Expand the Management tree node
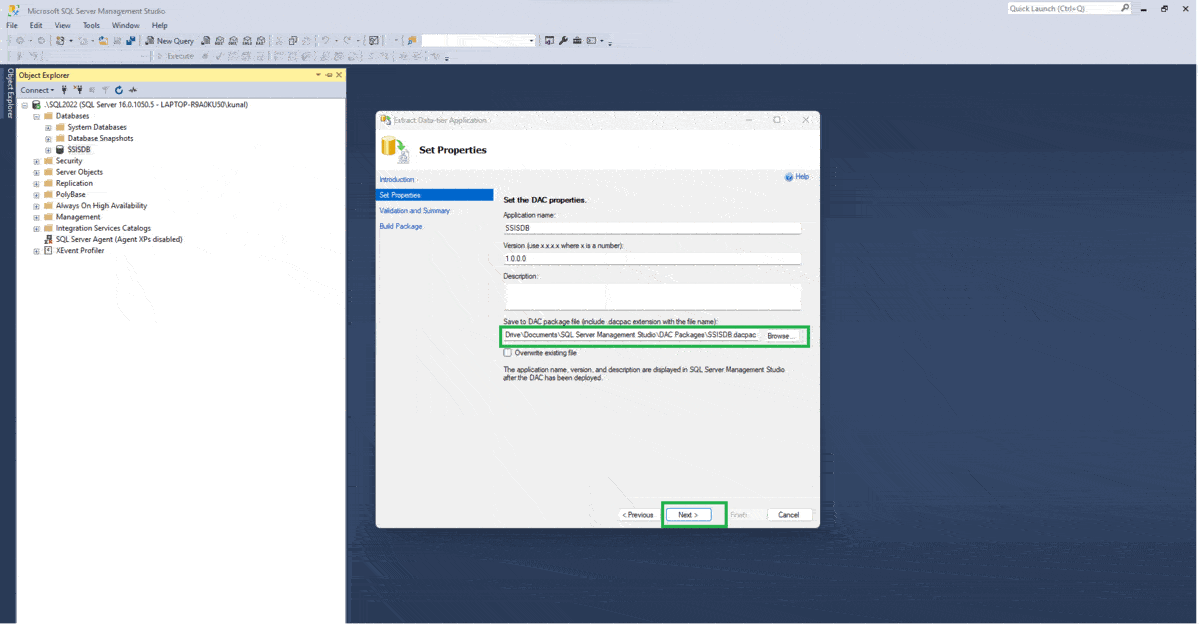This screenshot has width=1200, height=629. pyautogui.click(x=34, y=216)
